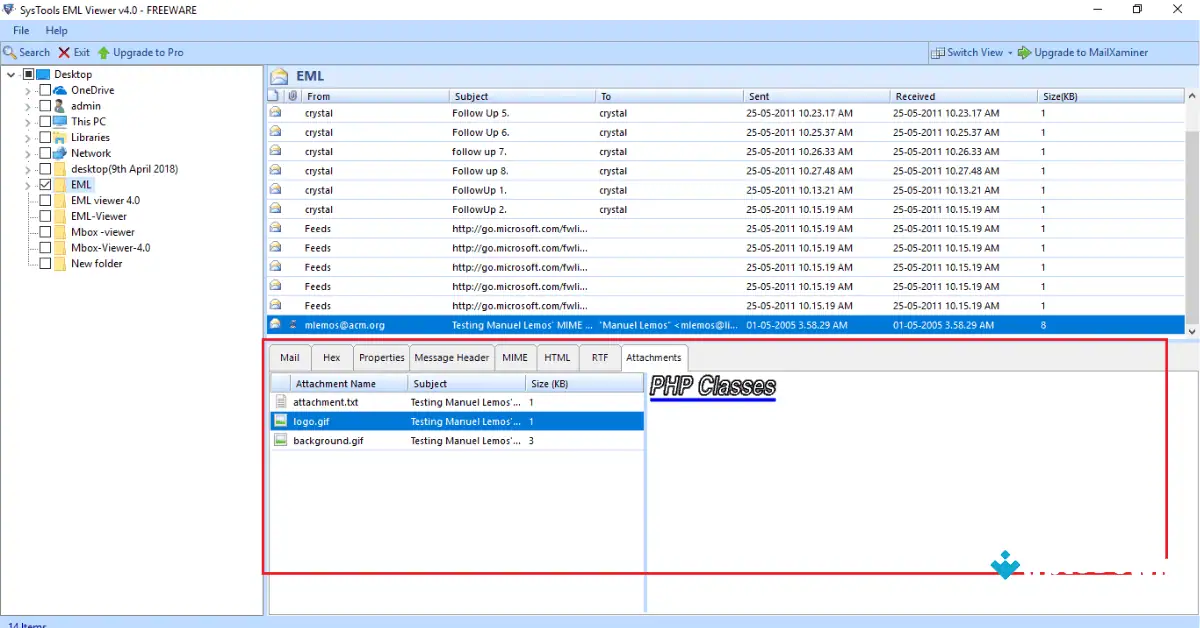Open the Switch View dropdown arrow

coord(1010,52)
